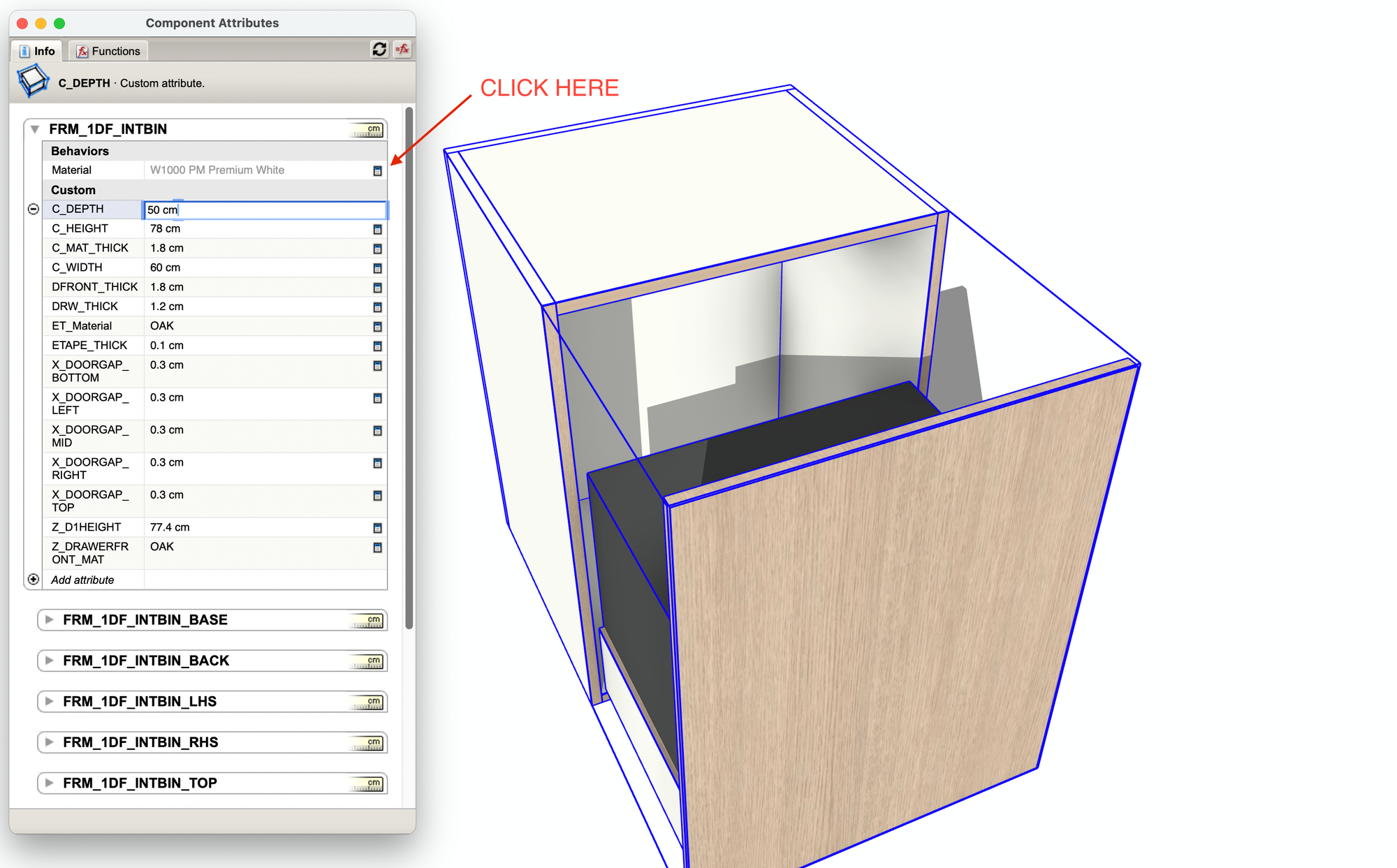Click the minus icon to remove C_DEPTH
Viewport: 1397px width, 868px height.
[x=33, y=209]
